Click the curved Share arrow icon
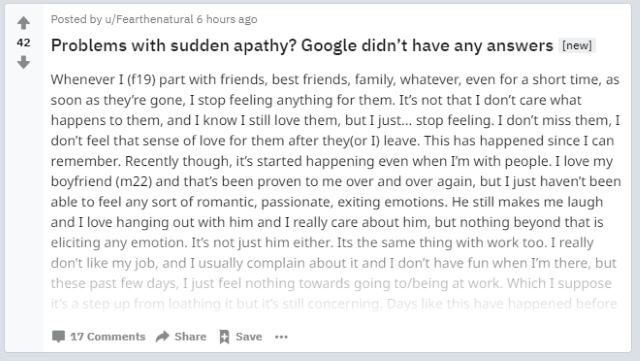The width and height of the screenshot is (640, 361). (162, 336)
